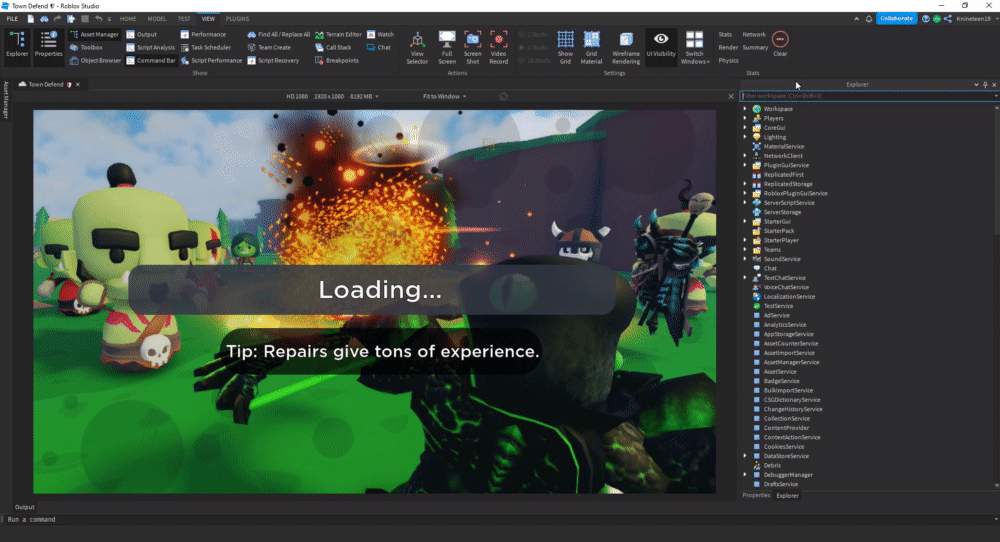Click the Collaborate button
1000x542 pixels.
(896, 18)
